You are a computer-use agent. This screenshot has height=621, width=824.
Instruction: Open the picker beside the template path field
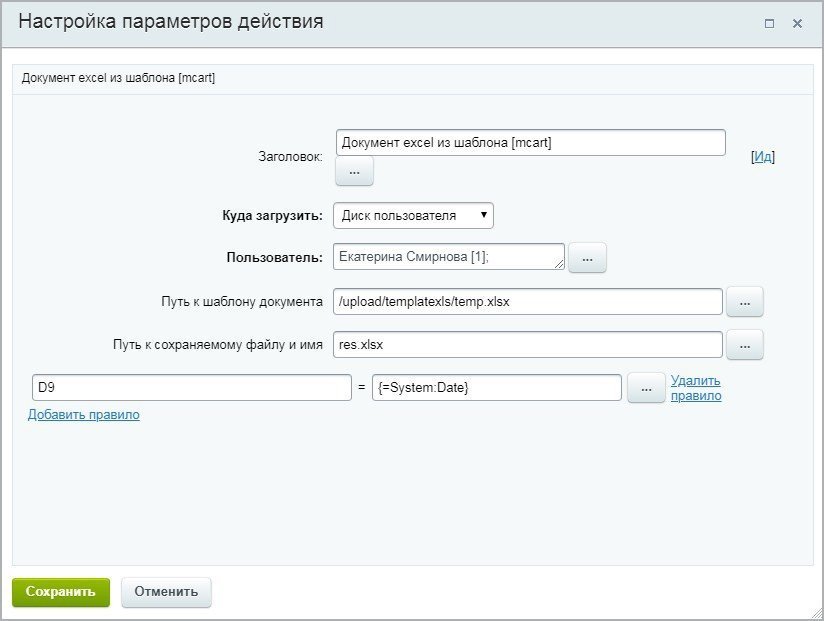744,301
